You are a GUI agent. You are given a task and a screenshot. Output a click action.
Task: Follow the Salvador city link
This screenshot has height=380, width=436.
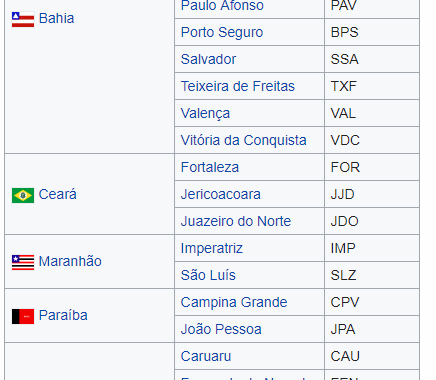click(x=208, y=59)
